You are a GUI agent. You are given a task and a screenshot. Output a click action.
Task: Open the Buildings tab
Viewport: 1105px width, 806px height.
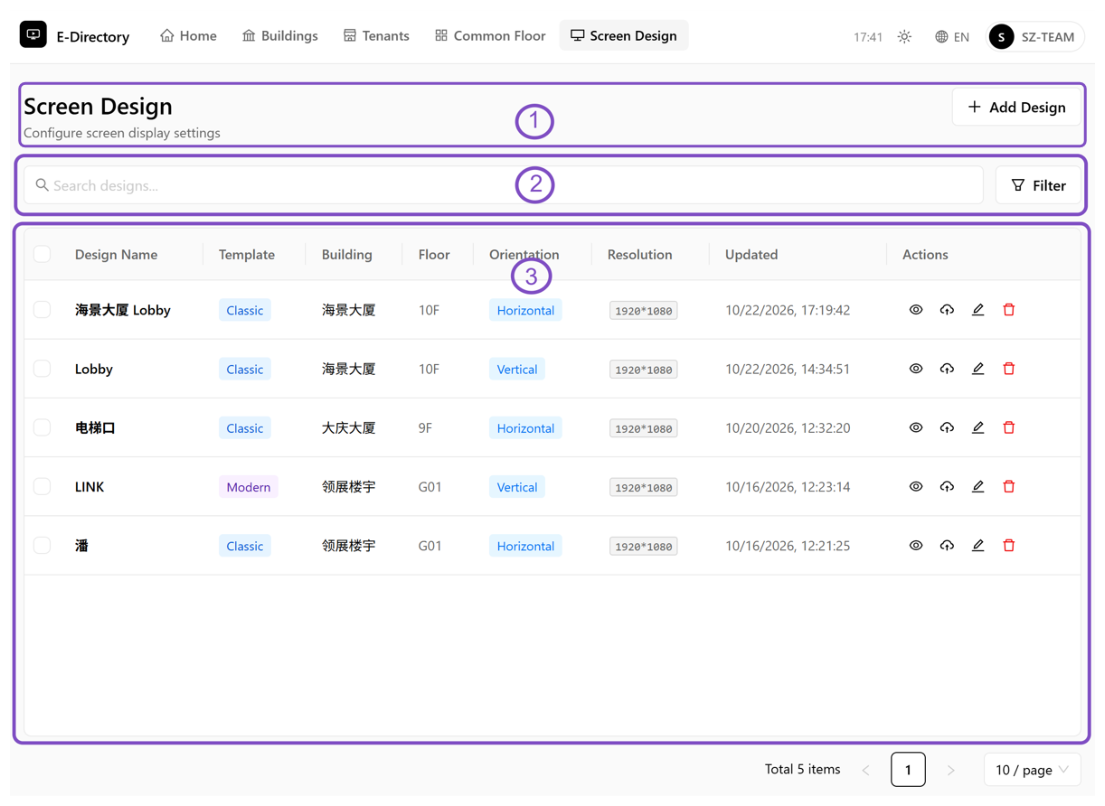pyautogui.click(x=280, y=36)
